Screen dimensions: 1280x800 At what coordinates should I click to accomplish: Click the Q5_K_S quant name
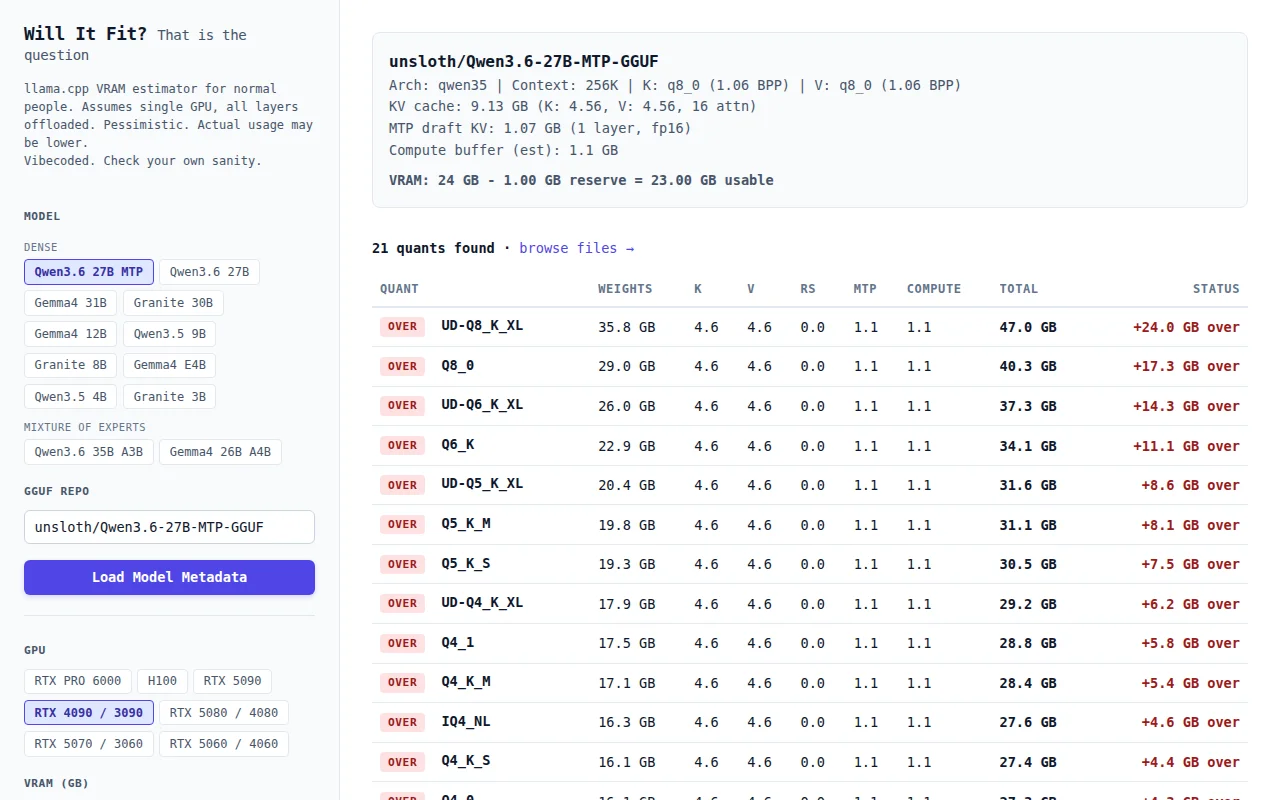pos(466,564)
